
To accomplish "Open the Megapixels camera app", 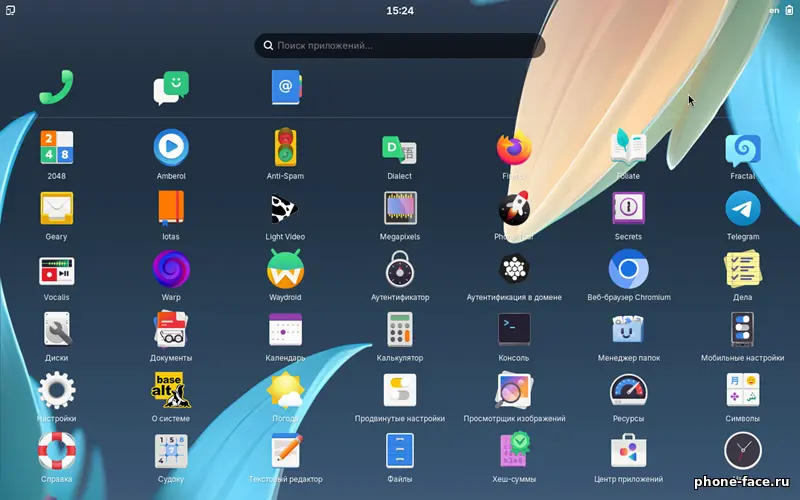I will click(x=400, y=209).
